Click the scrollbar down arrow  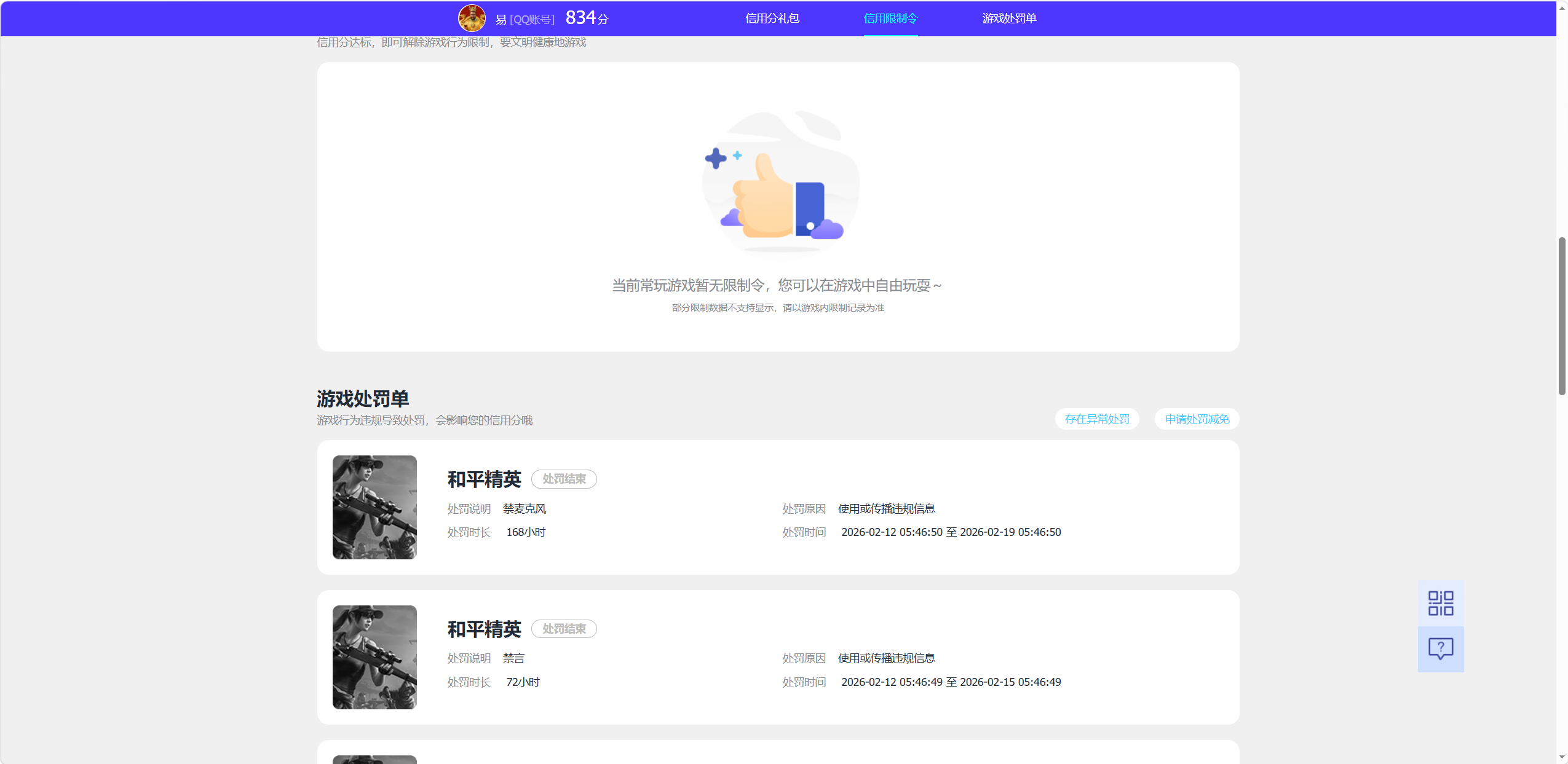point(1562,757)
